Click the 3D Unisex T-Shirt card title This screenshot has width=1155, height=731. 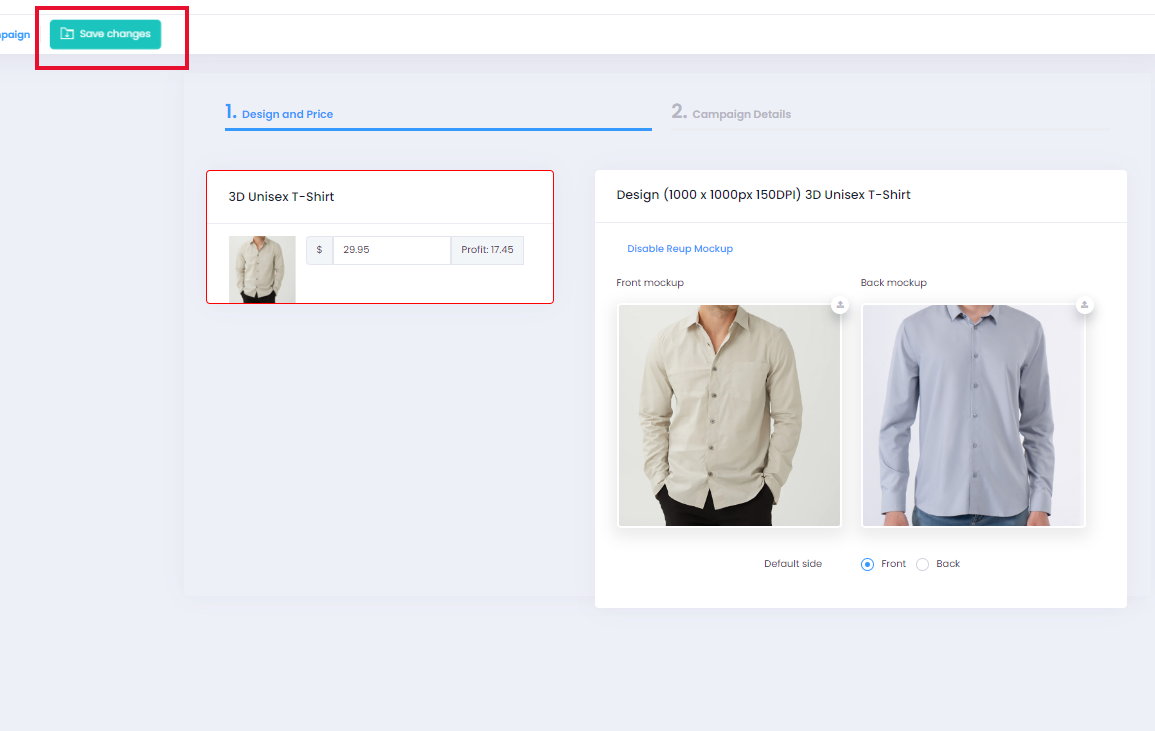coord(281,197)
